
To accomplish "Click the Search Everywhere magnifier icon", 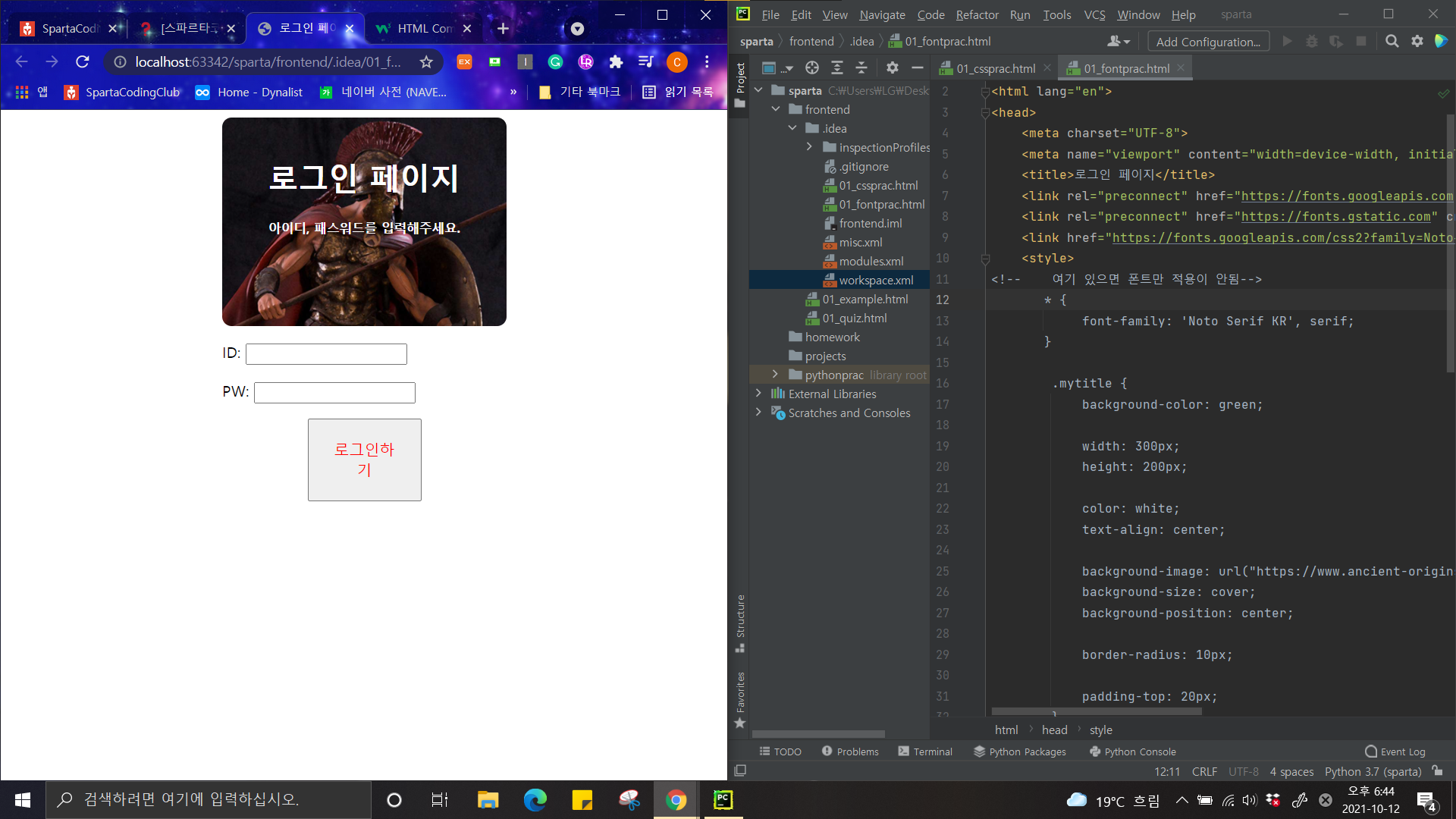I will coord(1392,42).
